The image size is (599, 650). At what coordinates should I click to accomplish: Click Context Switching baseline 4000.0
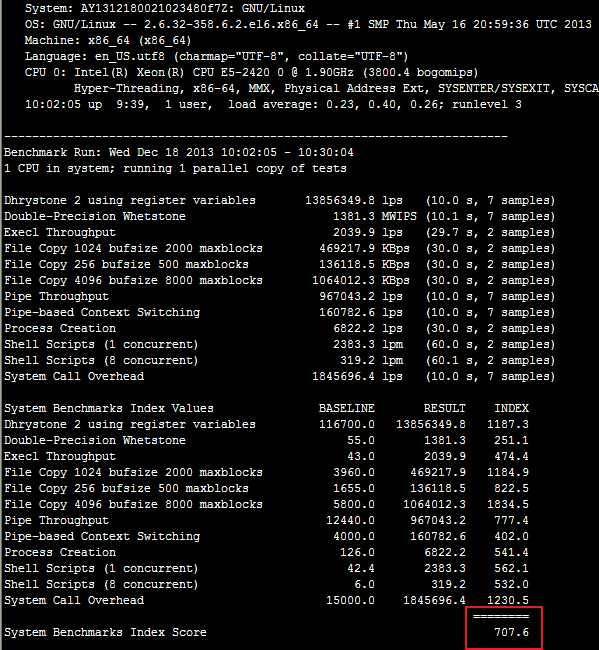click(354, 536)
